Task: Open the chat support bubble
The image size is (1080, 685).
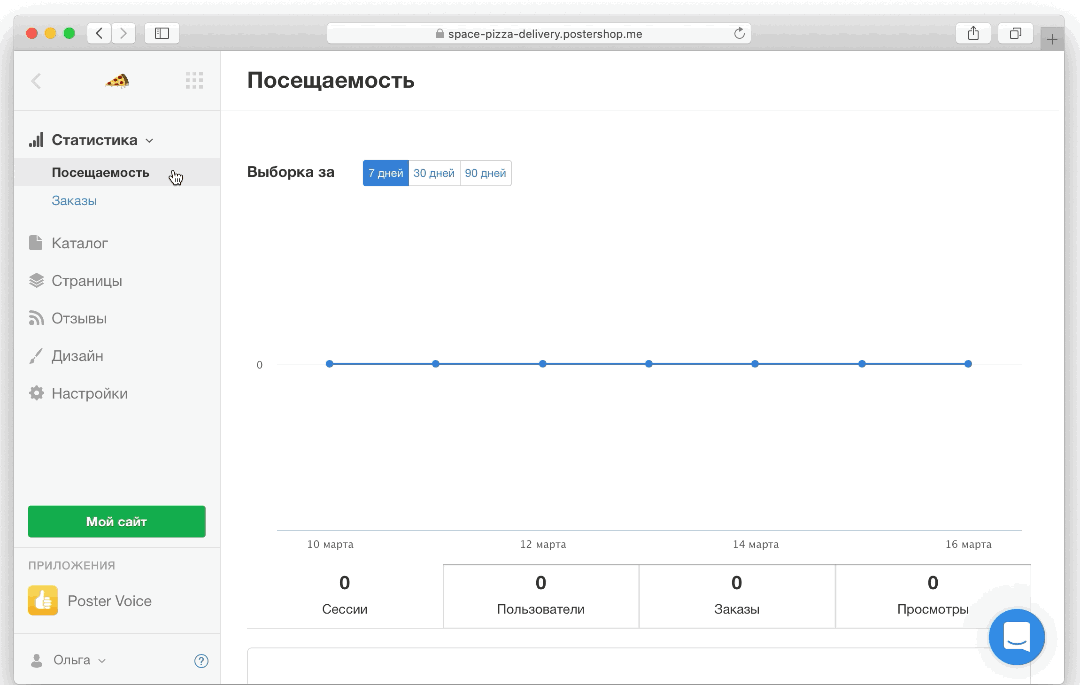Action: [x=1016, y=637]
